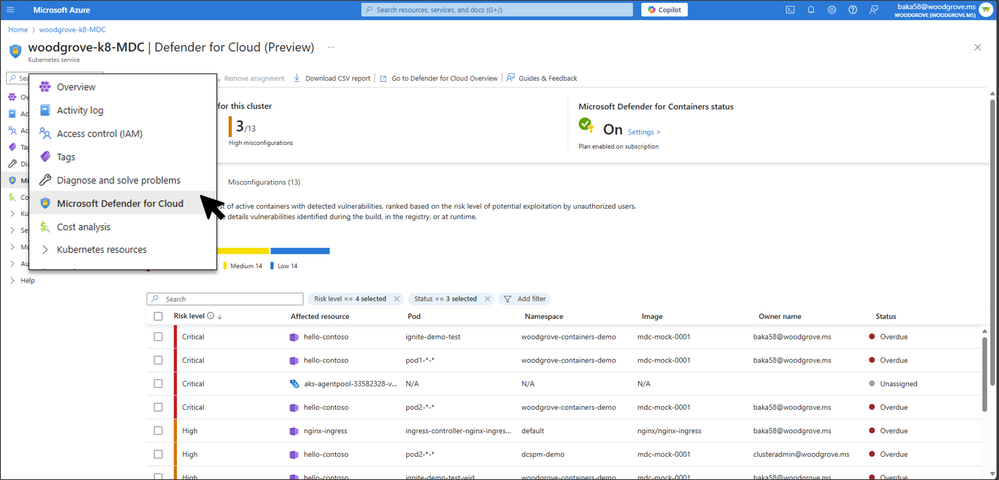This screenshot has height=480, width=999.
Task: Click the Add filter funnel icon
Action: (x=508, y=299)
